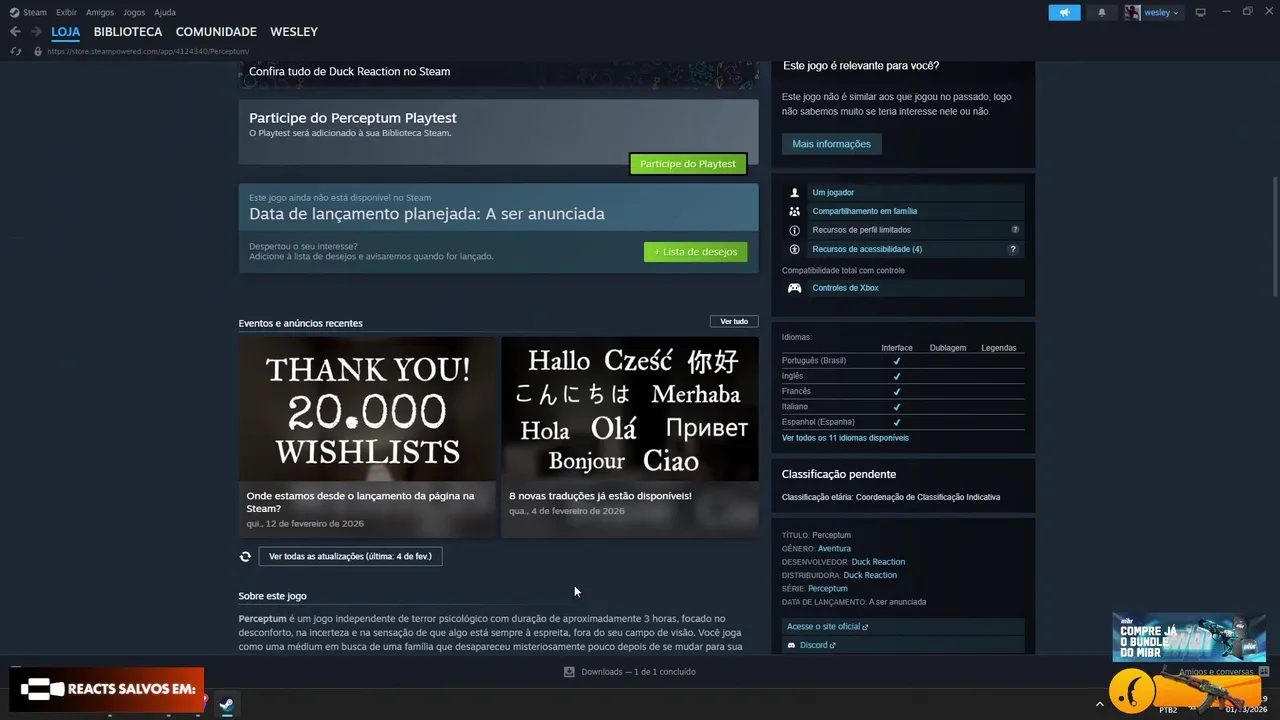The height and width of the screenshot is (720, 1280).
Task: Open the Controles de Xbox link
Action: tap(845, 288)
